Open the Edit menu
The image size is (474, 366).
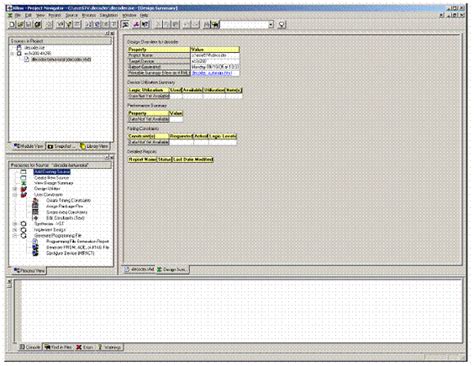[x=28, y=15]
